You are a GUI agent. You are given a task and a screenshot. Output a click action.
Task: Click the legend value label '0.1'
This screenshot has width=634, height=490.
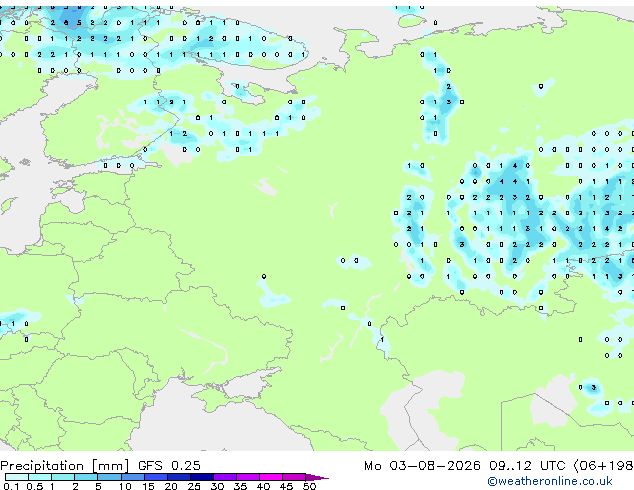11,486
